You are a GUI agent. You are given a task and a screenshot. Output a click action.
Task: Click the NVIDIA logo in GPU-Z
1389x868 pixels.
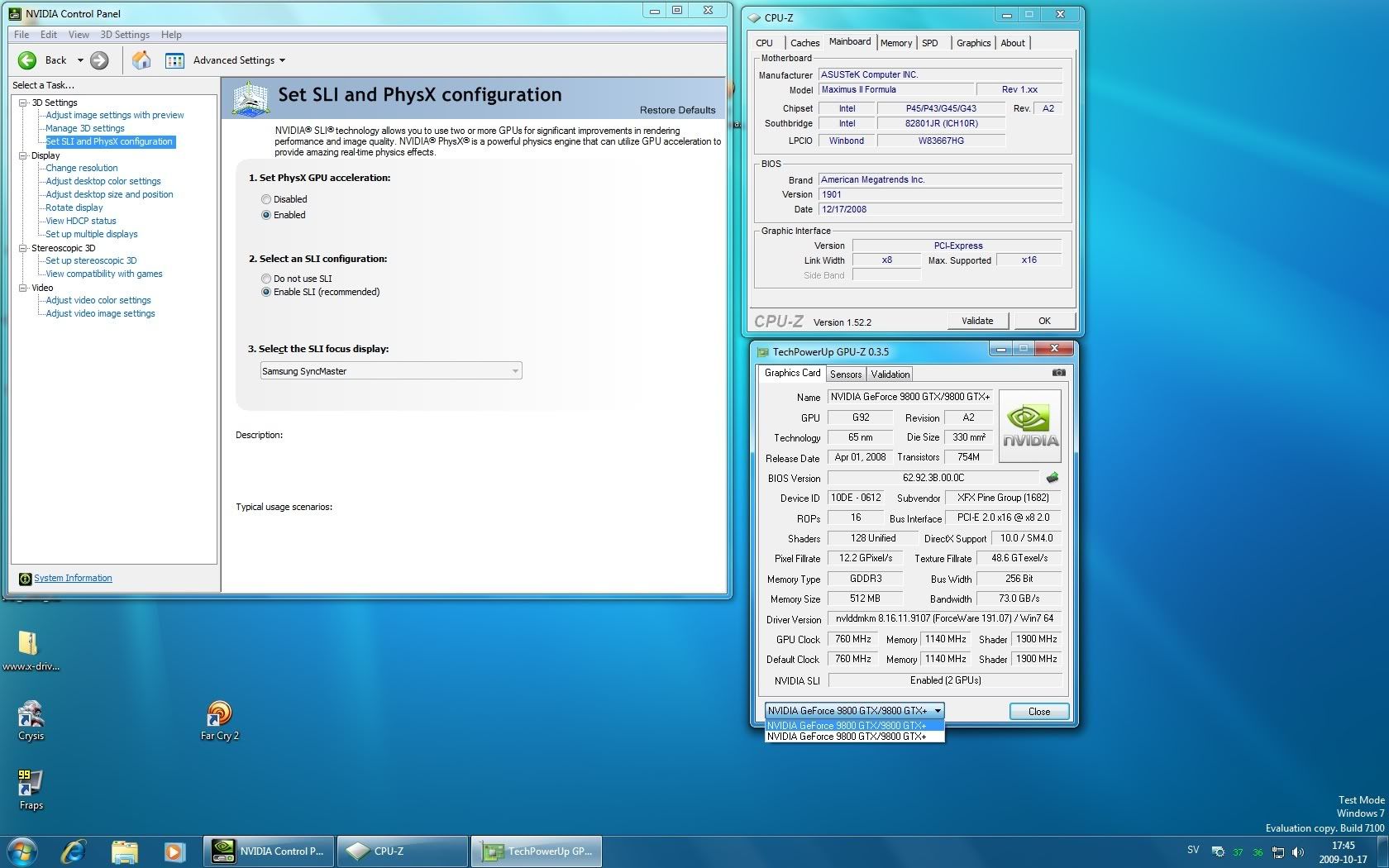(x=1030, y=427)
